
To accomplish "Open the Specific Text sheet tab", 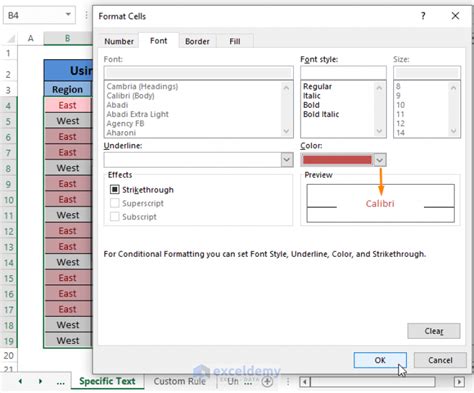I will pos(107,381).
